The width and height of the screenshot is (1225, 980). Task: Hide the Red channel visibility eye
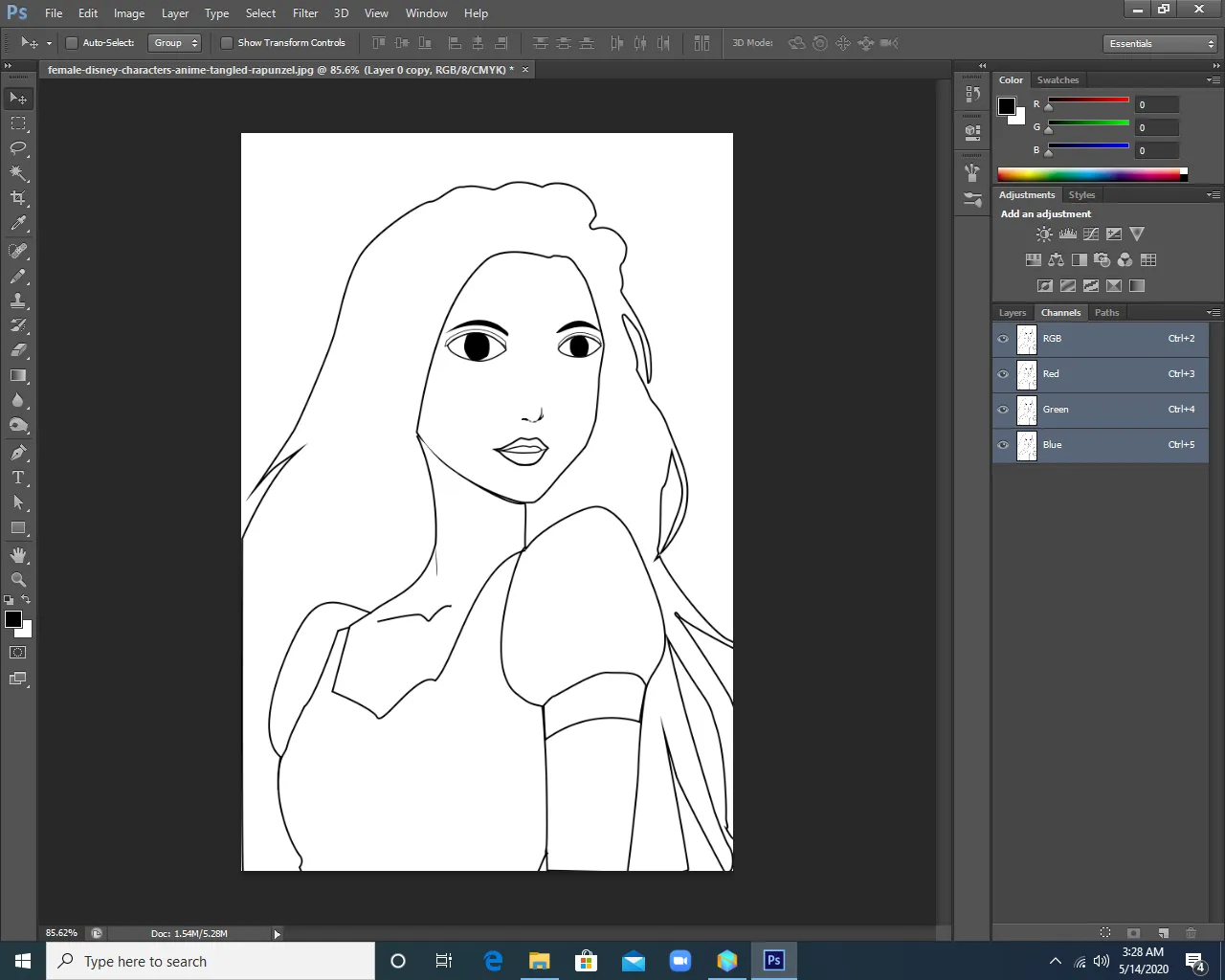(x=1003, y=374)
